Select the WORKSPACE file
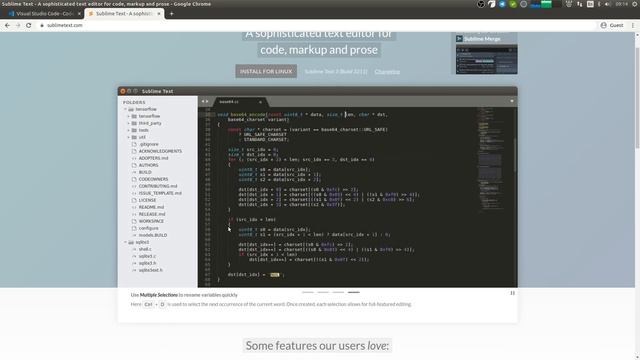This screenshot has width=640, height=360. (x=151, y=221)
